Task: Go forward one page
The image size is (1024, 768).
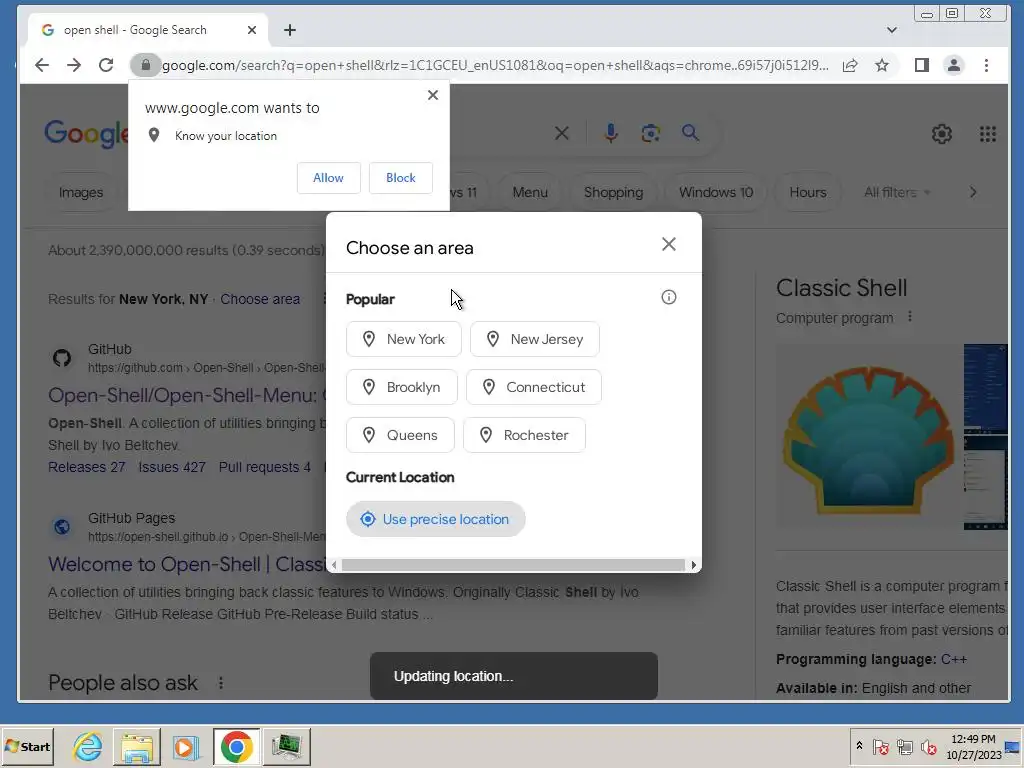Action: [x=74, y=65]
